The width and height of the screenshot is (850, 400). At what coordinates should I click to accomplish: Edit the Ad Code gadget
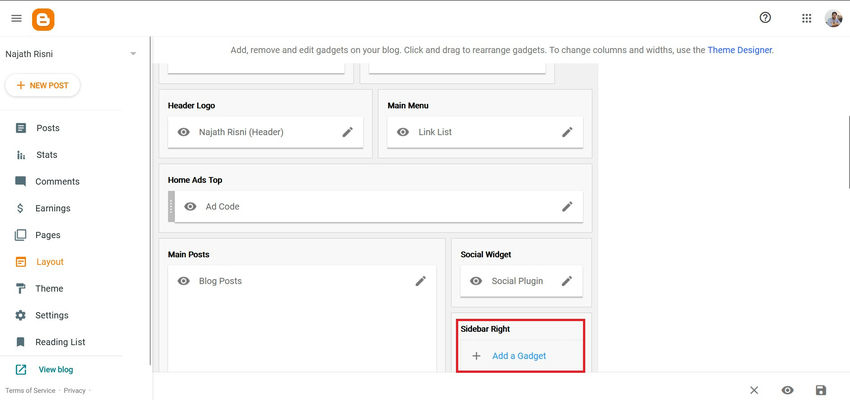click(x=567, y=207)
